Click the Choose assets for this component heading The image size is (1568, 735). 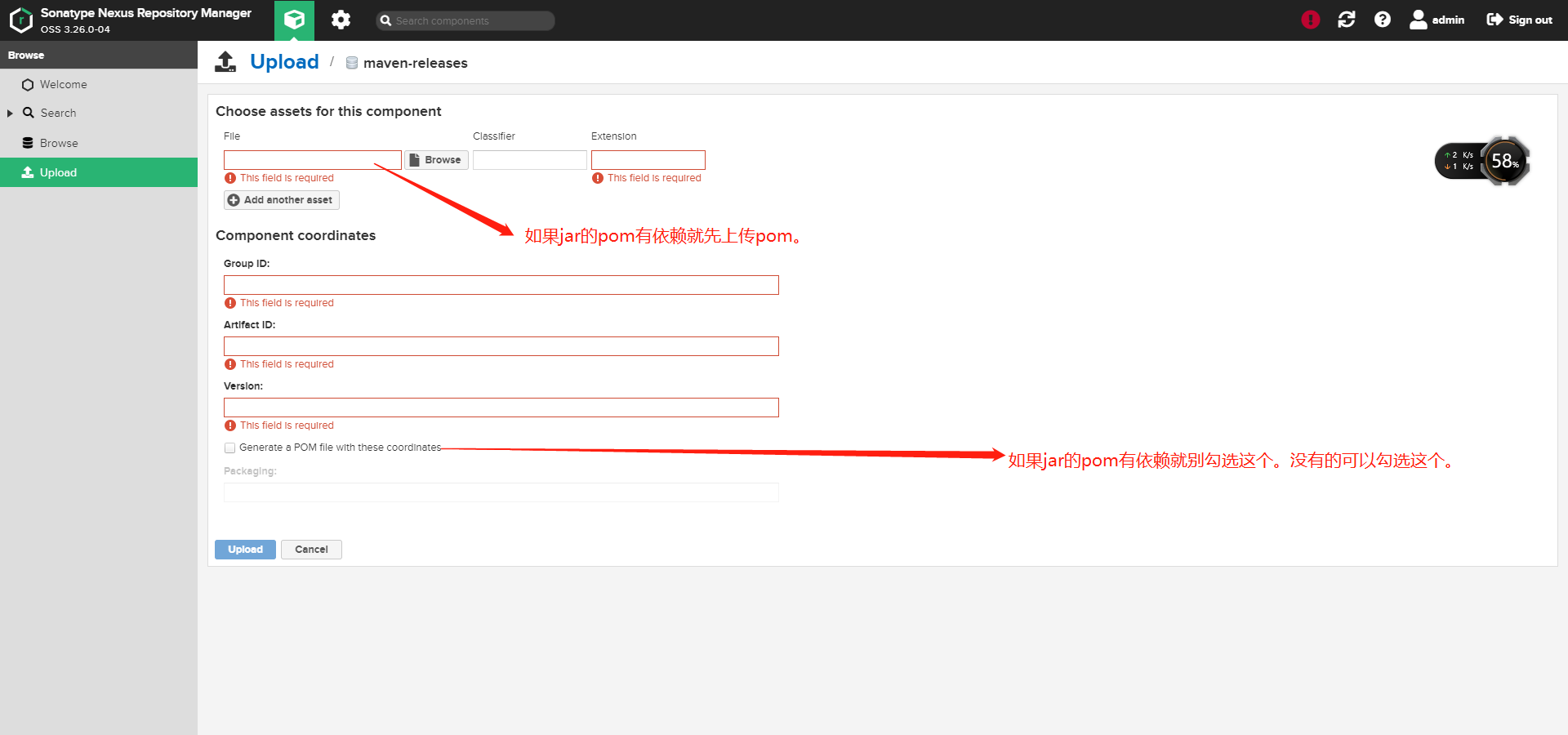[328, 111]
